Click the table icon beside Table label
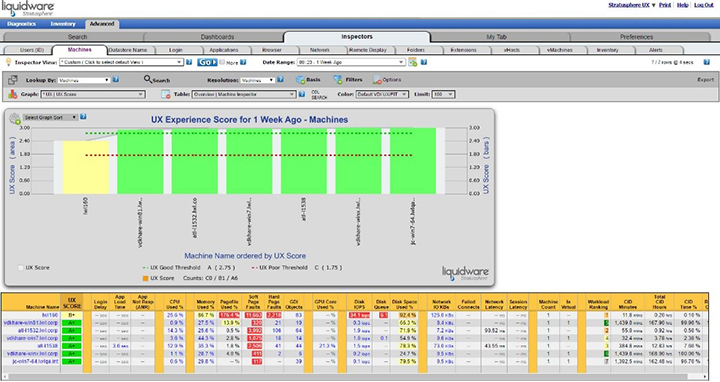This screenshot has height=382, width=720. pos(166,94)
